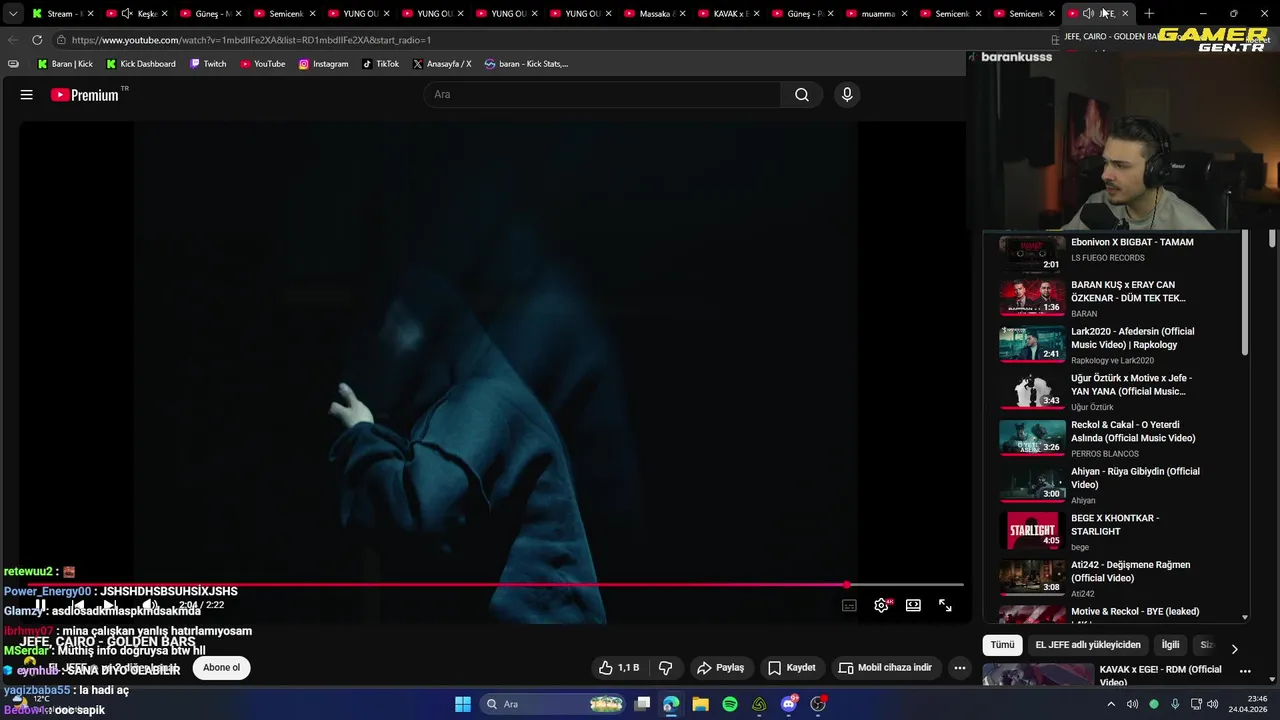Switch to the KAVAK x E browser tab
The height and width of the screenshot is (720, 1280).
(x=729, y=14)
